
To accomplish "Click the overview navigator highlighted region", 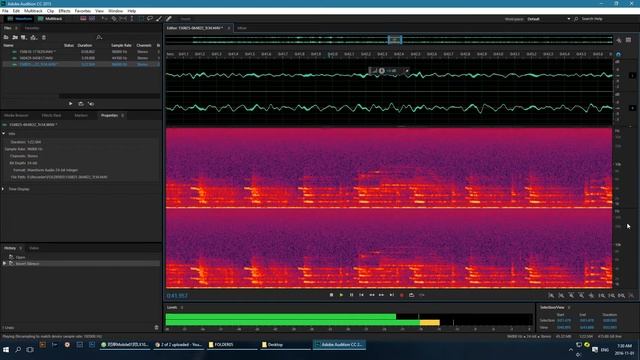I will point(395,40).
